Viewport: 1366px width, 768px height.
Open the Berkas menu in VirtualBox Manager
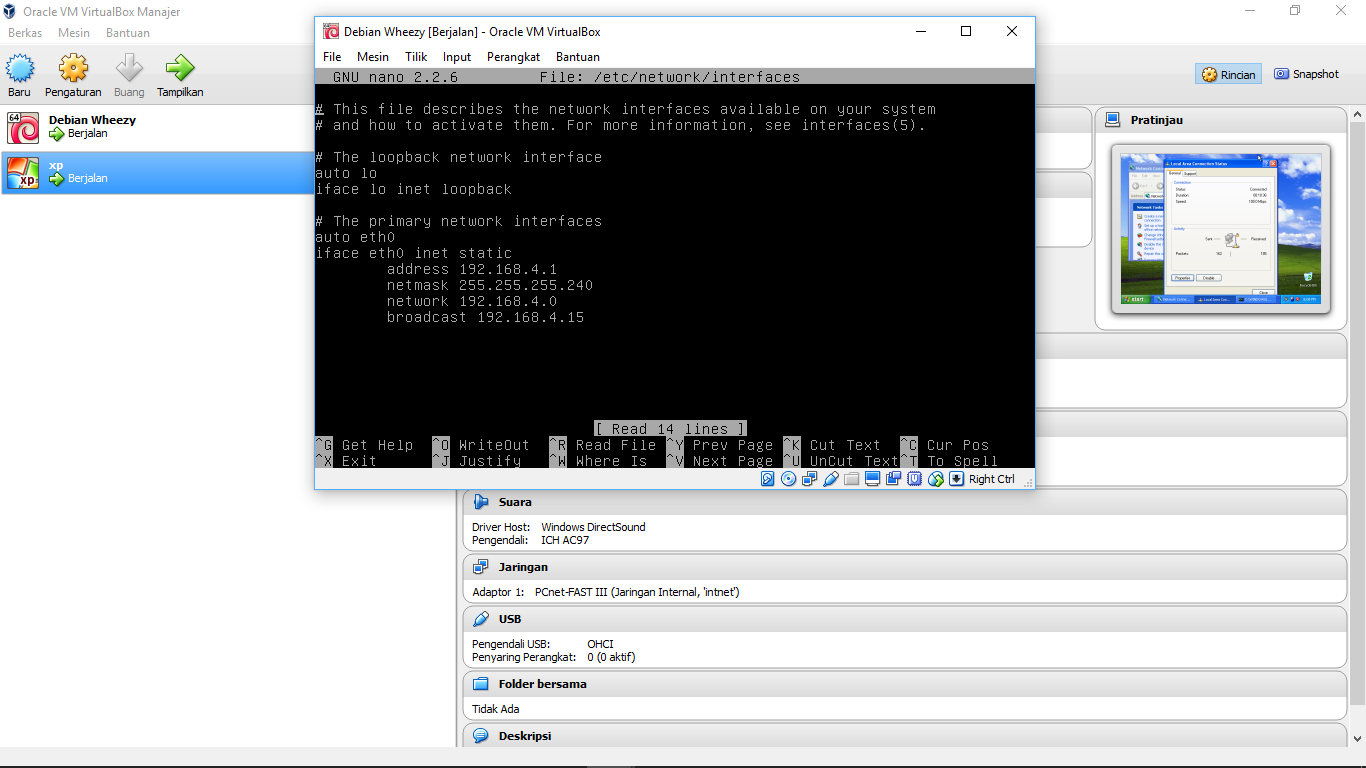pos(25,32)
